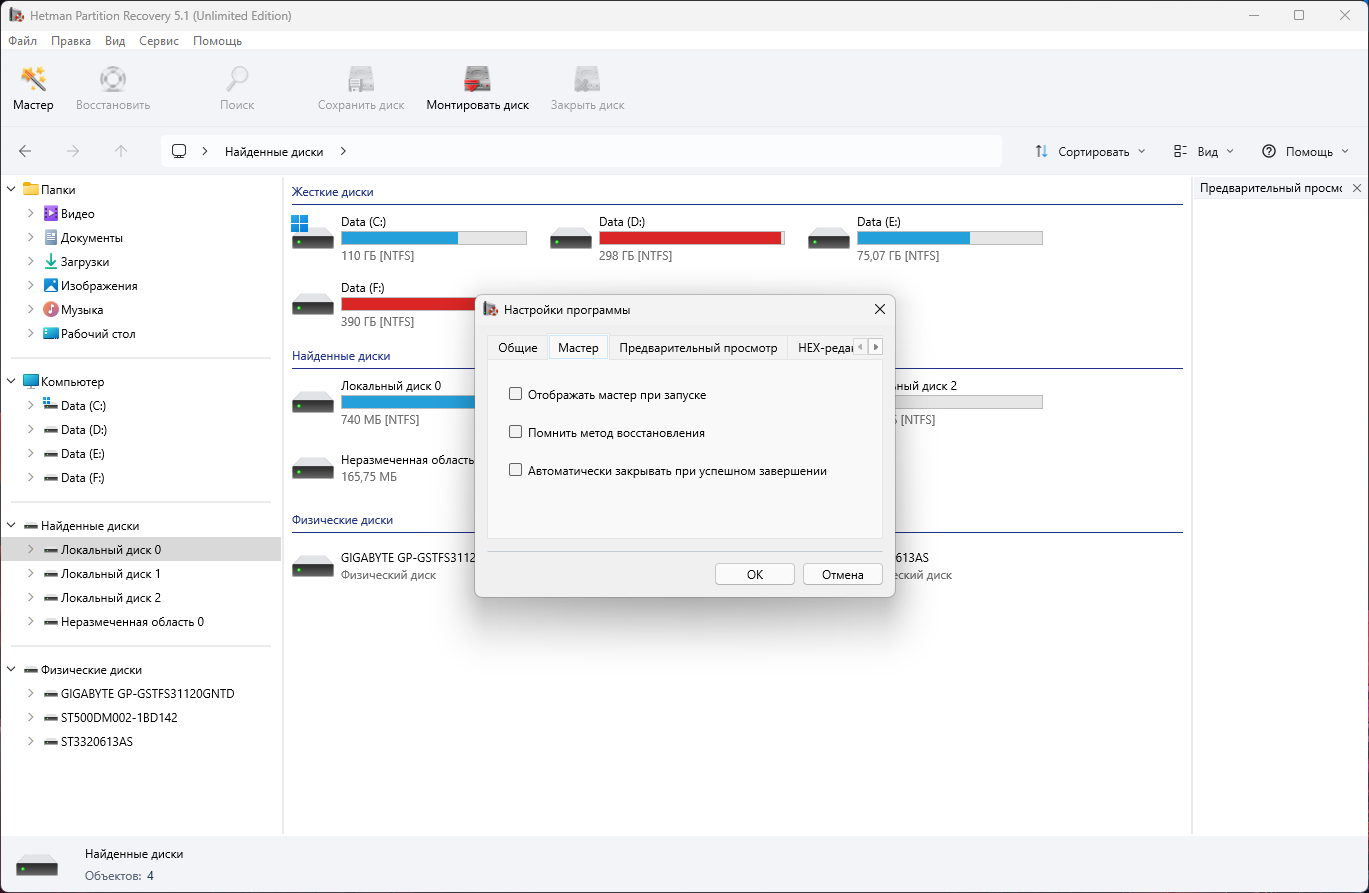Select GIGABYTE GP-GSTFS31120GNTD in tree
This screenshot has width=1369, height=893.
pos(148,693)
